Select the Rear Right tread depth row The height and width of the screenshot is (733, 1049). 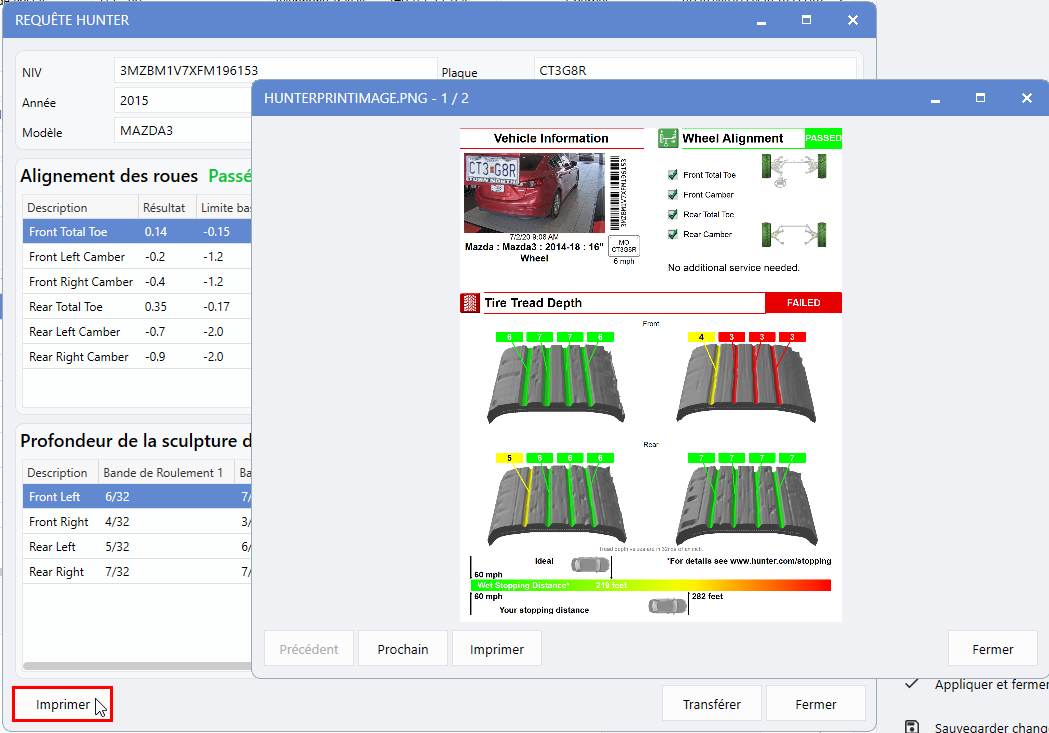coord(137,572)
